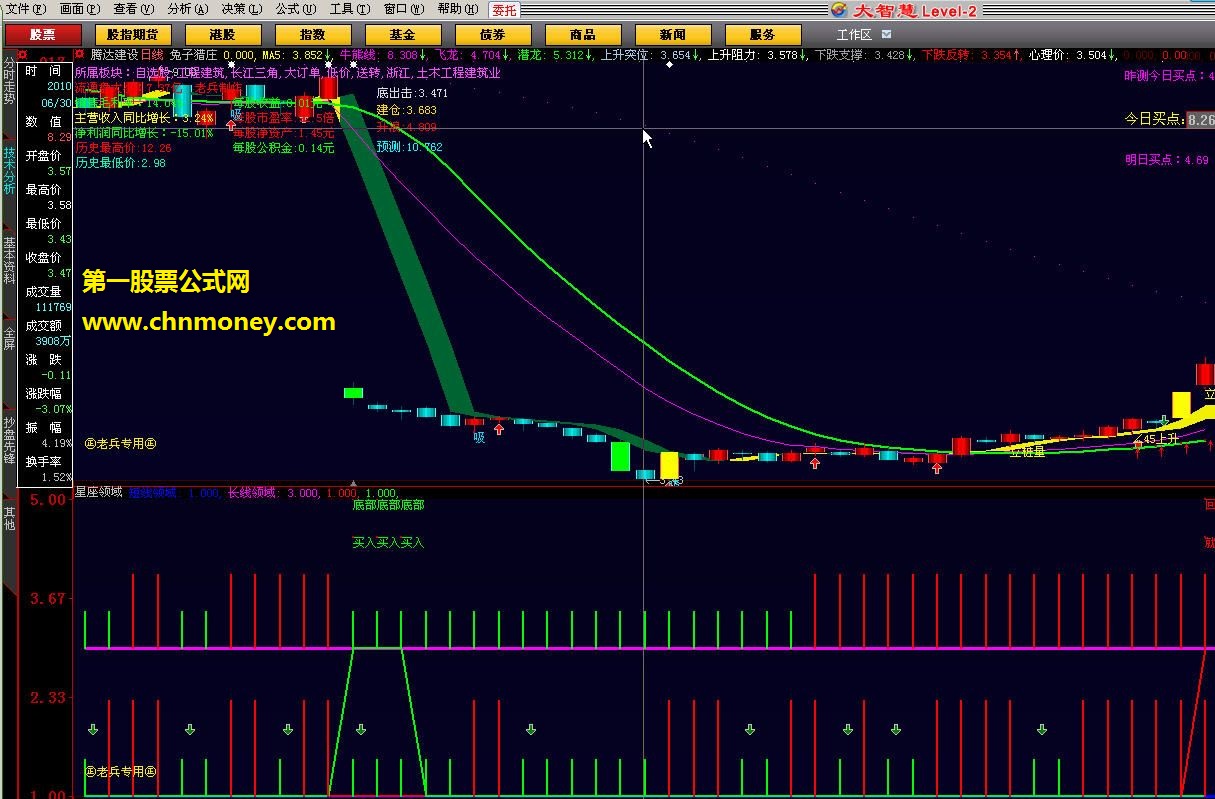The width and height of the screenshot is (1215, 799).
Task: Expand the 工作区 dropdown arrow
Action: point(886,35)
